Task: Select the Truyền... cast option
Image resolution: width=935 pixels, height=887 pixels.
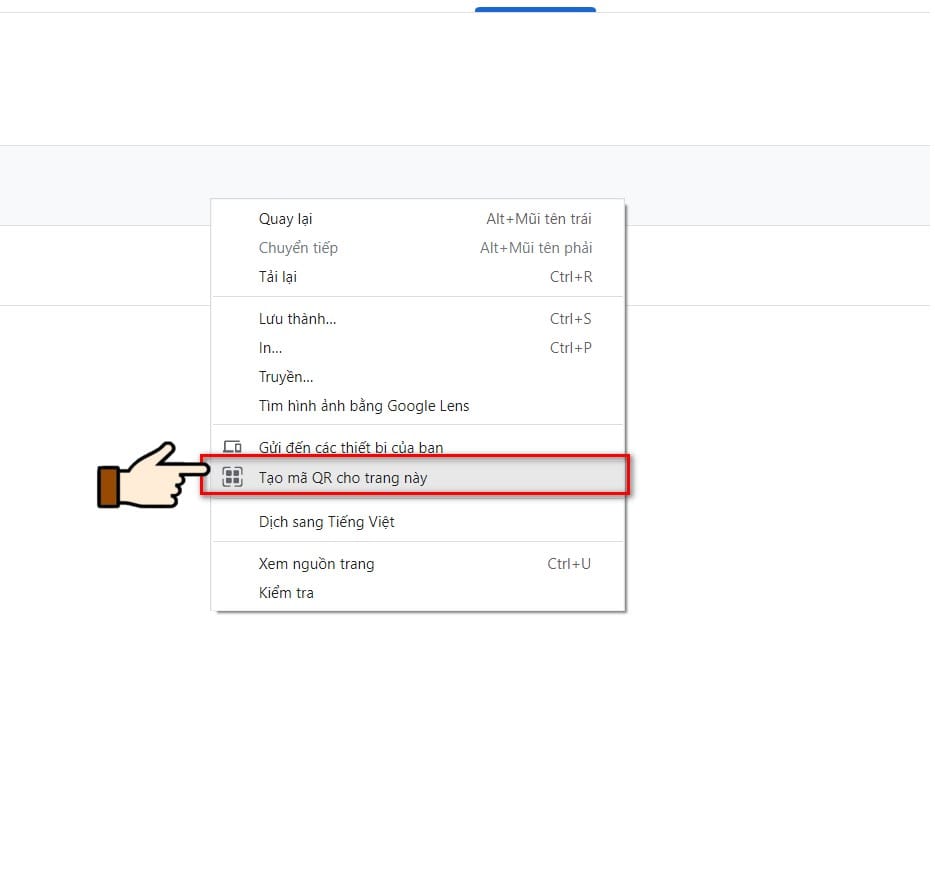Action: pyautogui.click(x=417, y=377)
